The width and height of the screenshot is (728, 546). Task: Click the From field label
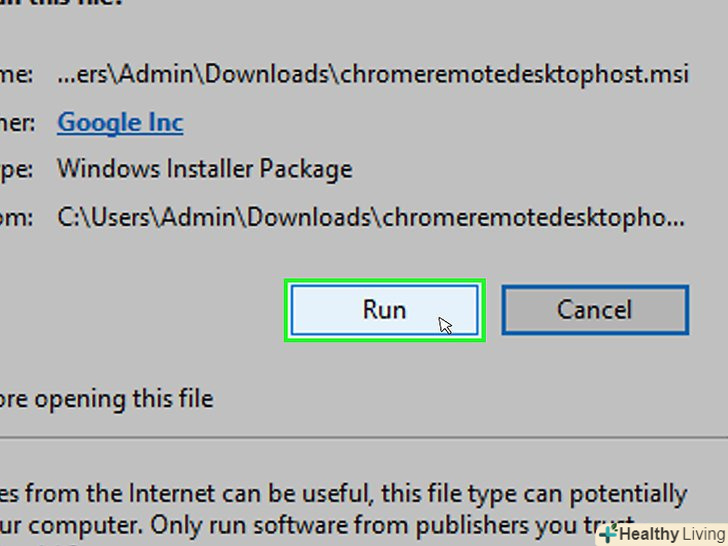(x=18, y=217)
